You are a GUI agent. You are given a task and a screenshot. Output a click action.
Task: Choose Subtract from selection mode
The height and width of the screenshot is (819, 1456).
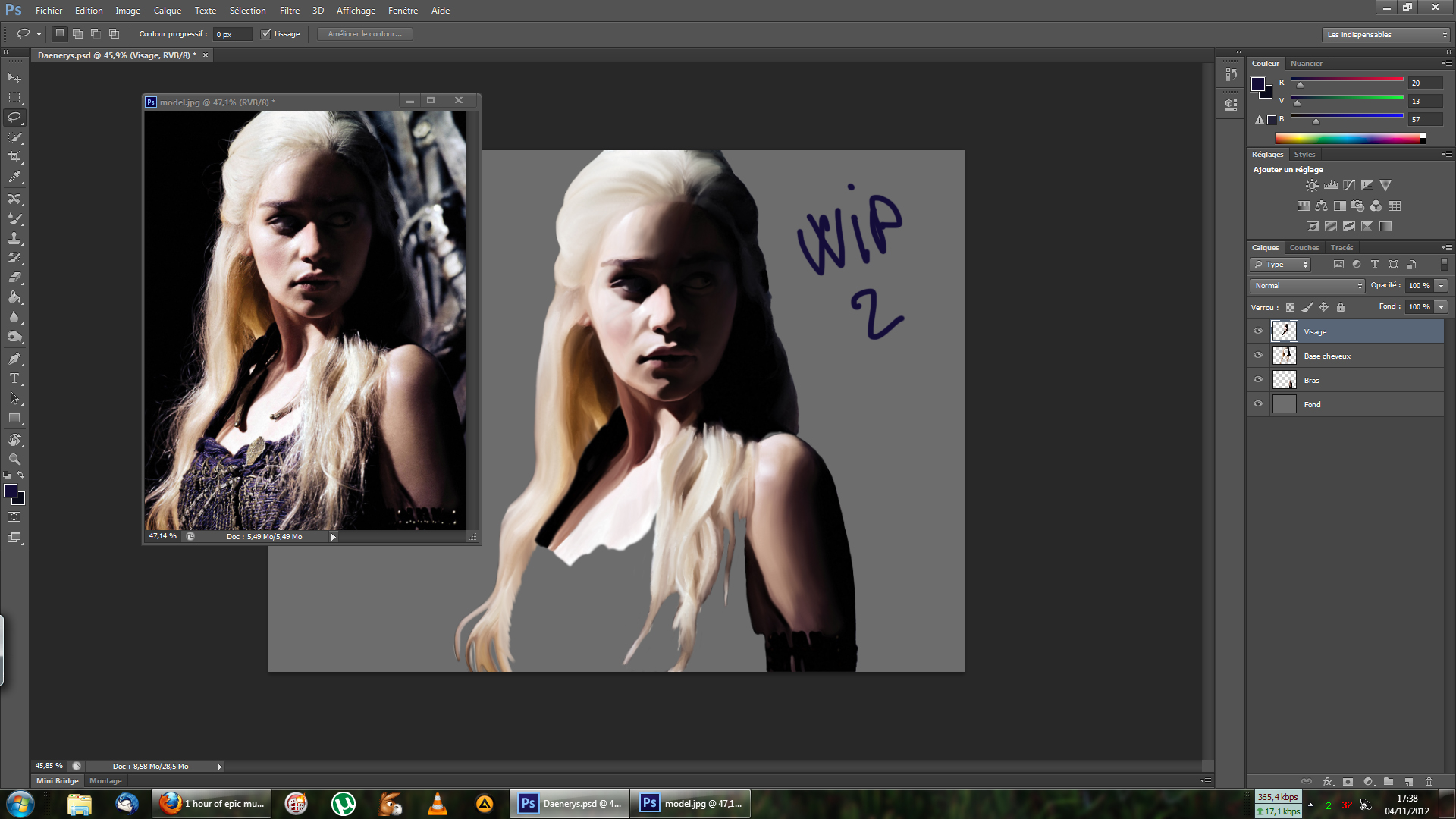(96, 34)
